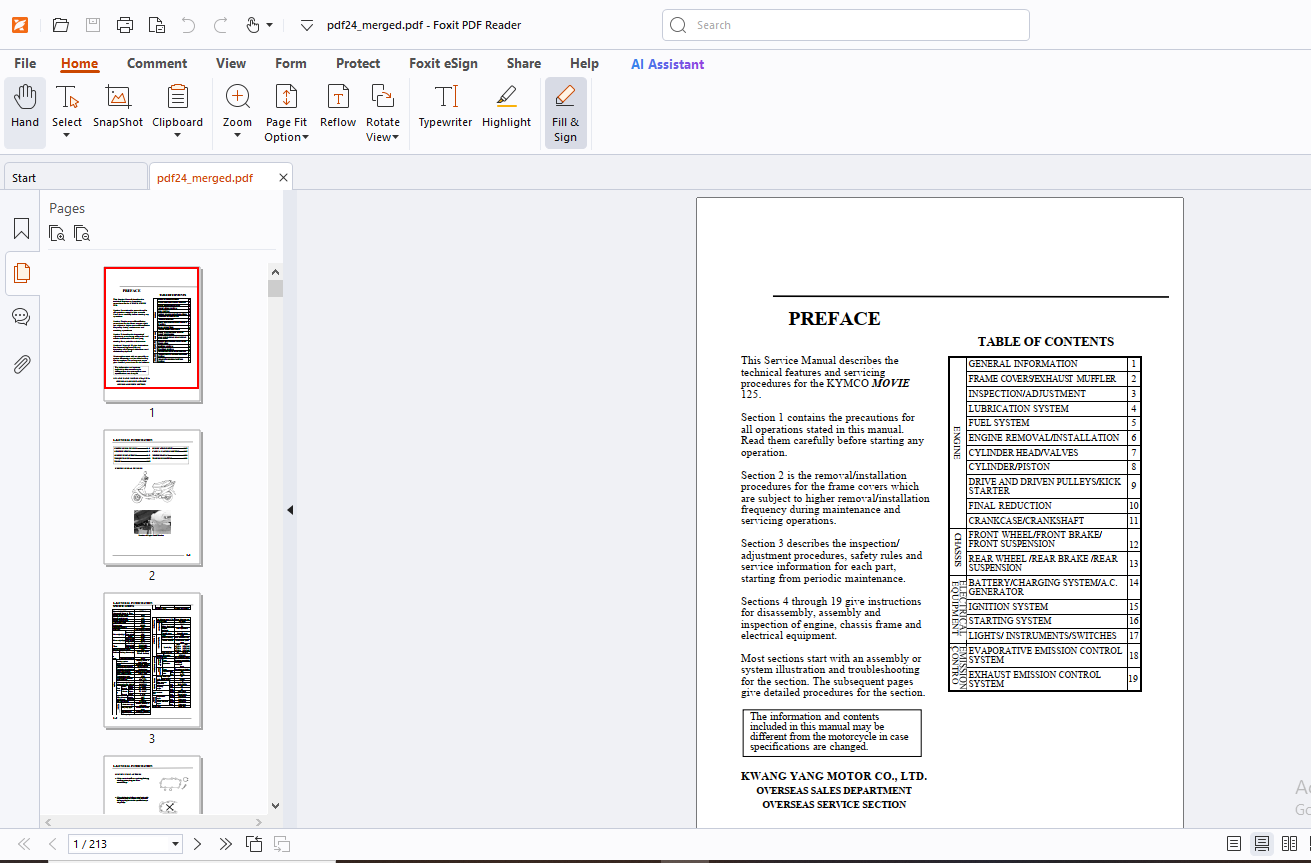The width and height of the screenshot is (1311, 863).
Task: Activate the Highlight tool
Action: 506,106
